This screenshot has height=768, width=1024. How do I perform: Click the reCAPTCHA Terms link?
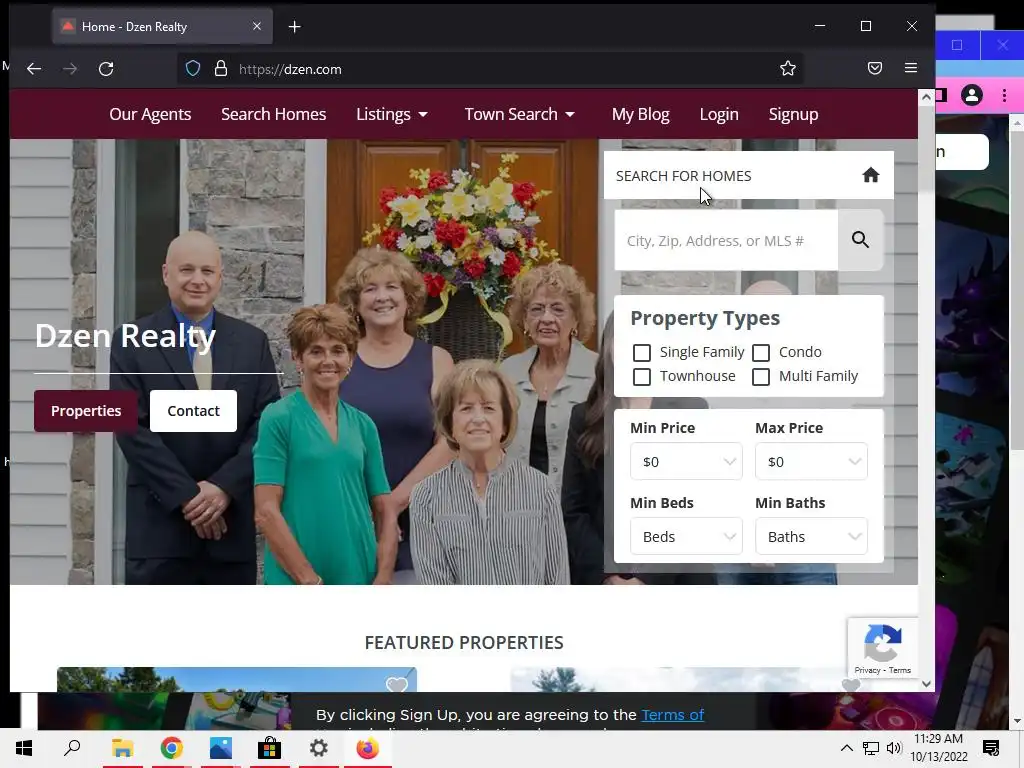pos(900,670)
